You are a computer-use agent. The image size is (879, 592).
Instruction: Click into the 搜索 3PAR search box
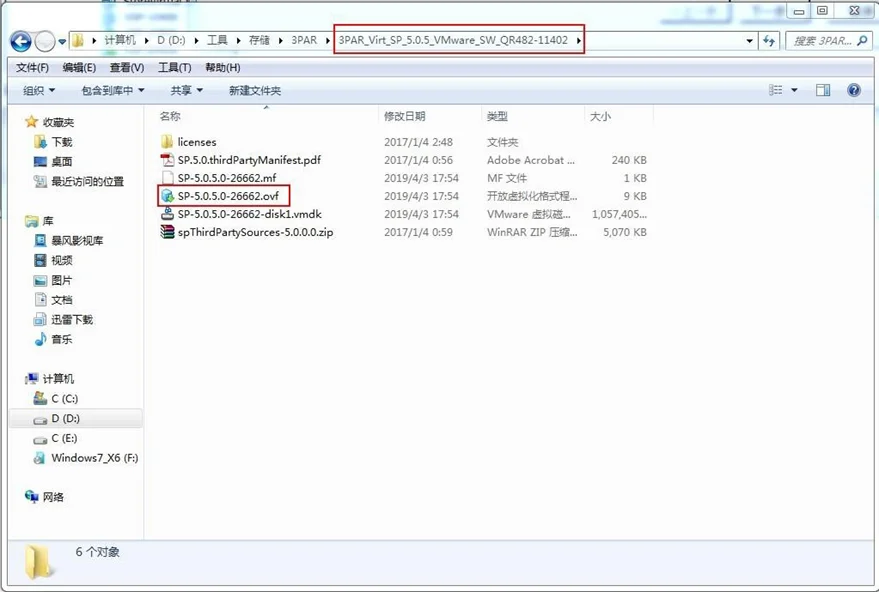823,41
